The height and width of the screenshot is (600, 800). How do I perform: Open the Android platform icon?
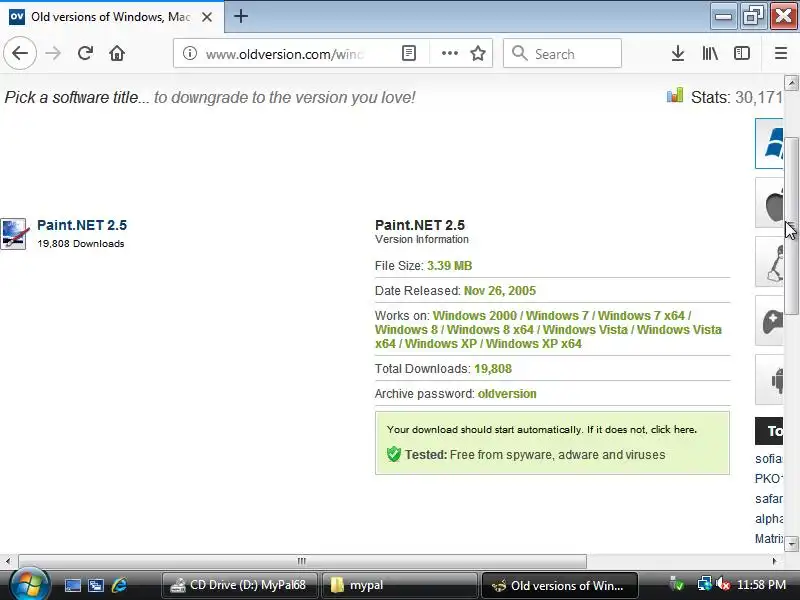click(x=769, y=380)
